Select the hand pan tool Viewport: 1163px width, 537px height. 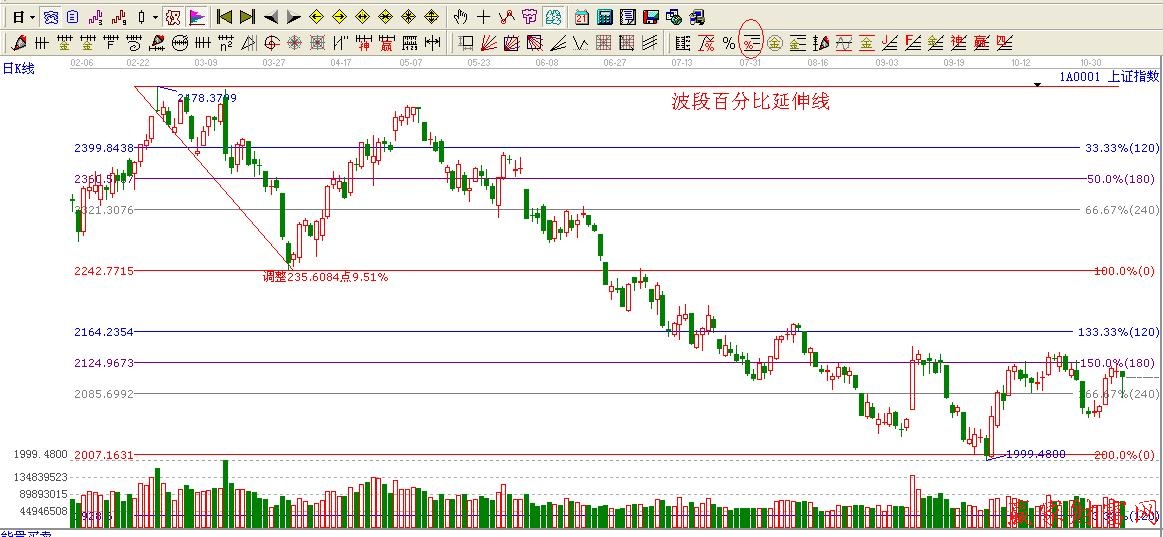pyautogui.click(x=461, y=17)
